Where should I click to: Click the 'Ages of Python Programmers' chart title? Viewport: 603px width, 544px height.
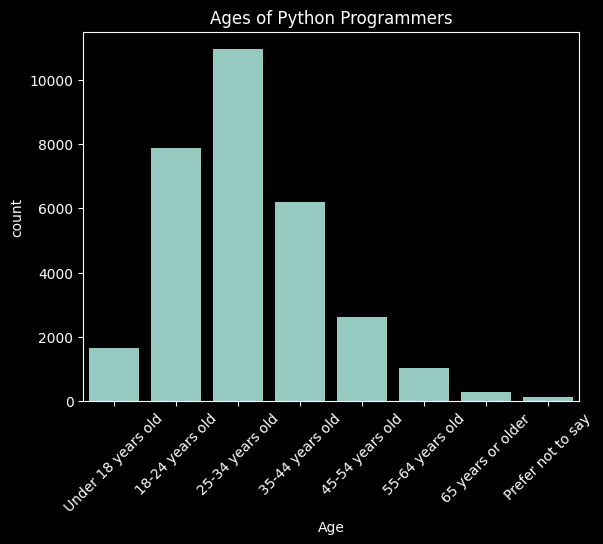click(330, 18)
